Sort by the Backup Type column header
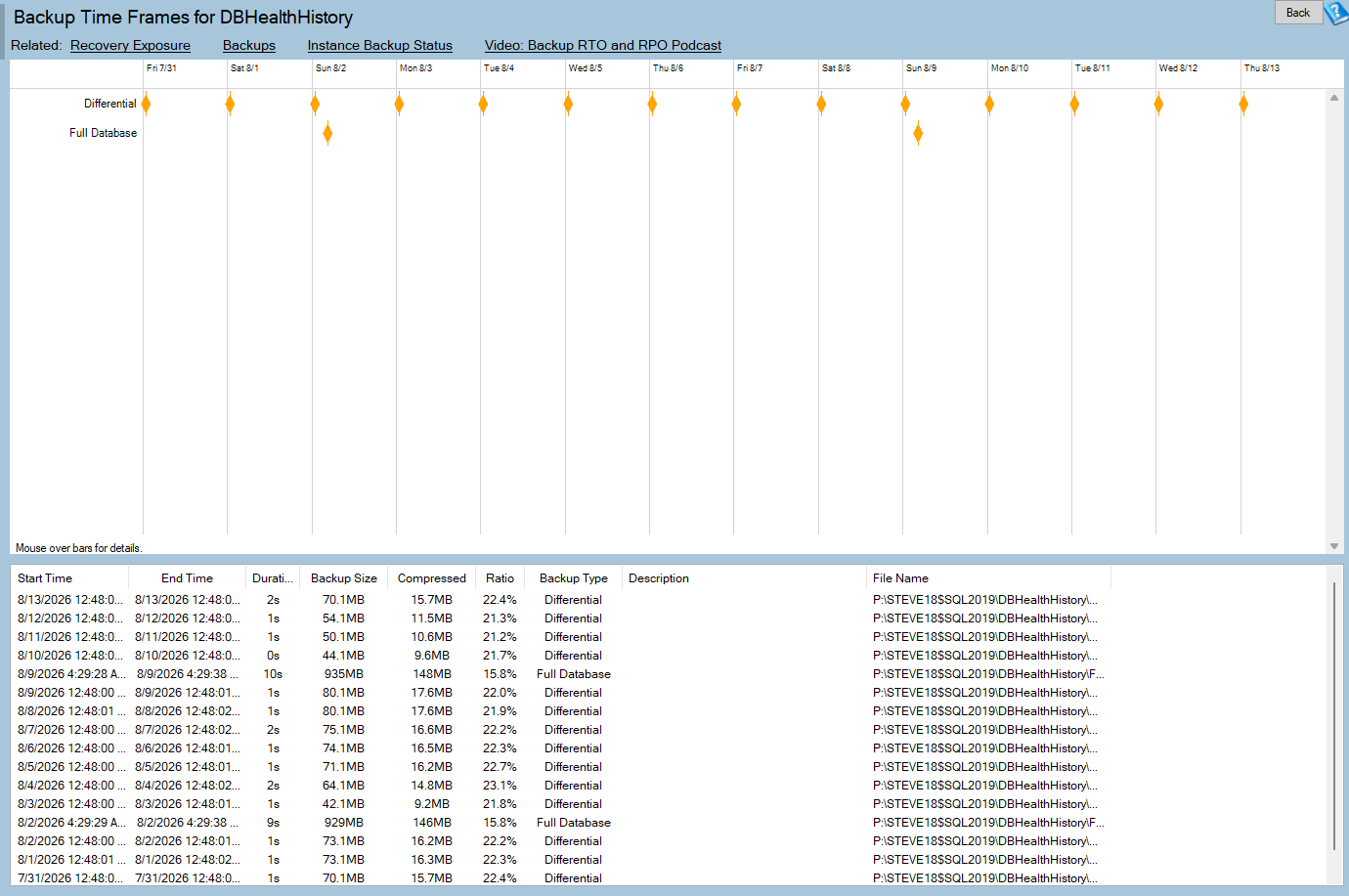 coord(574,578)
